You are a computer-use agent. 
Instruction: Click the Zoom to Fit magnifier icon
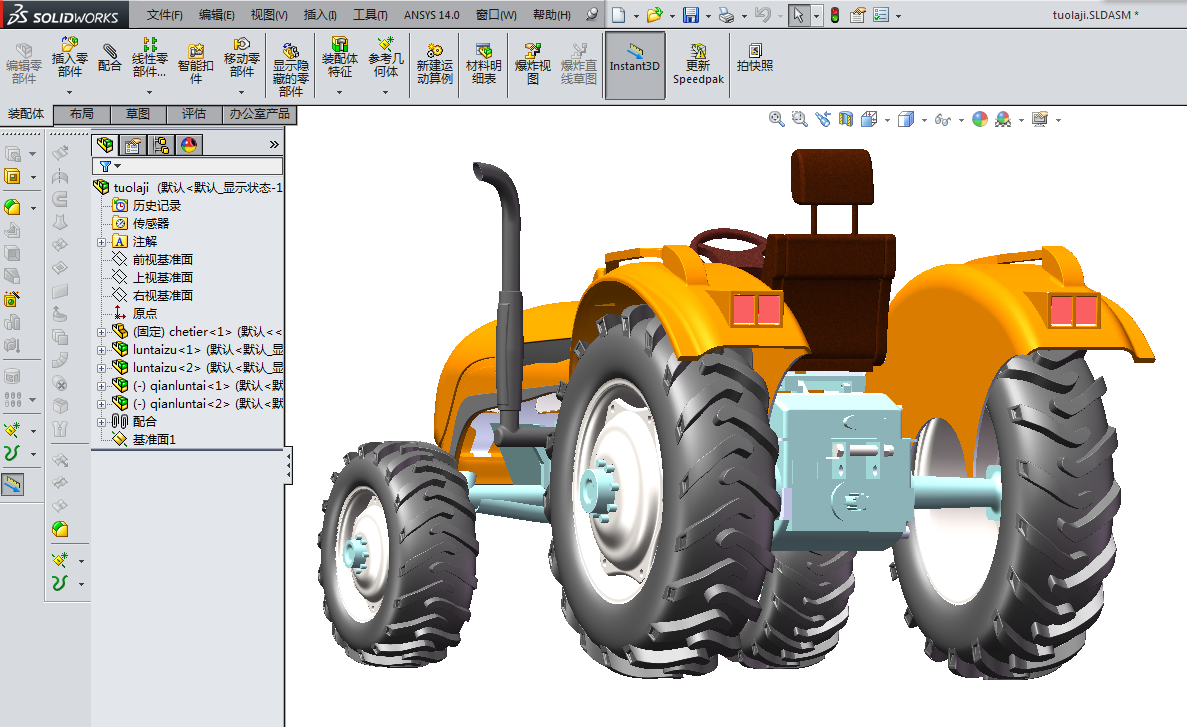[x=776, y=119]
